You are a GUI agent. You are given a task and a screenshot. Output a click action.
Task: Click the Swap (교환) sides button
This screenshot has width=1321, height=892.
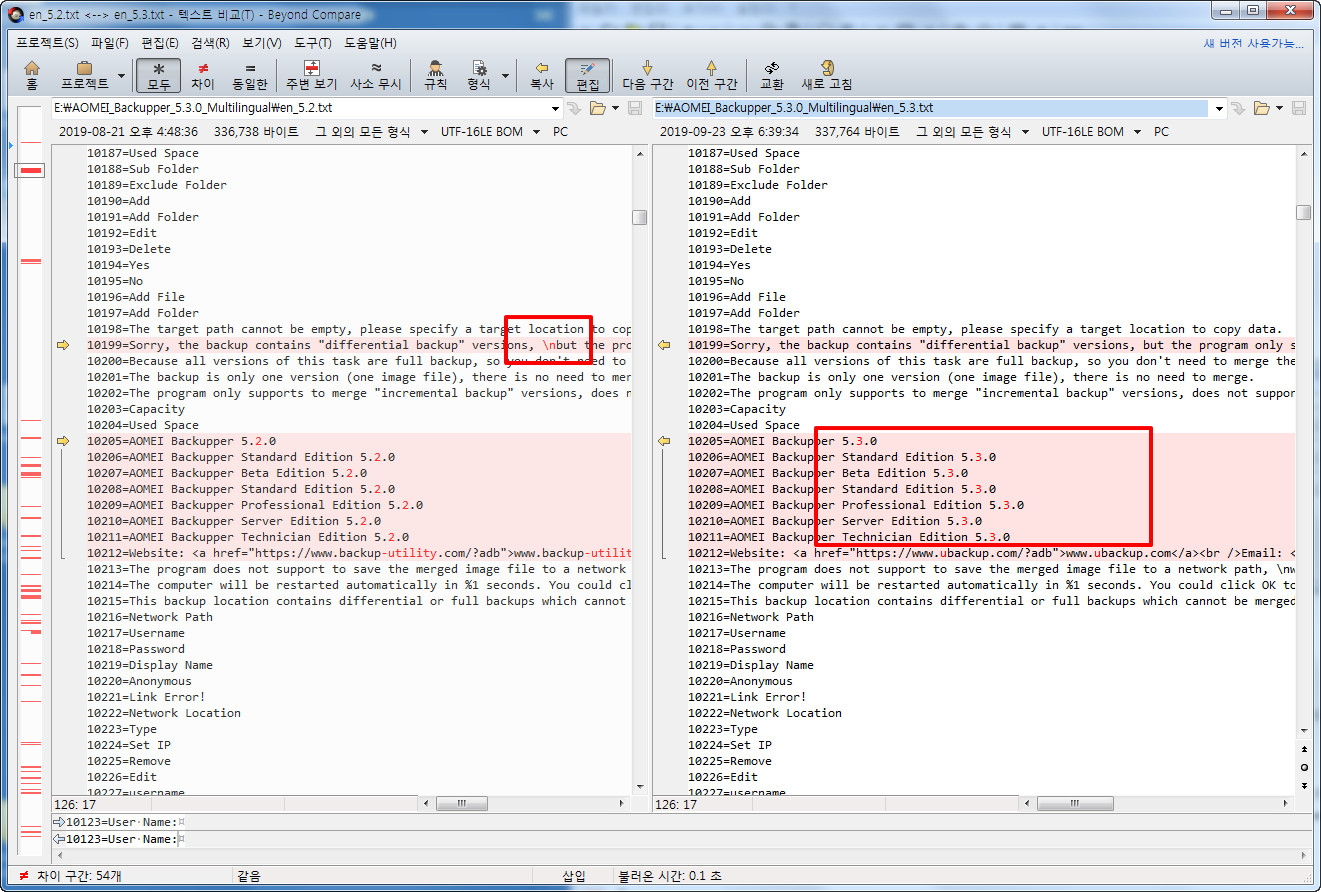tap(772, 75)
